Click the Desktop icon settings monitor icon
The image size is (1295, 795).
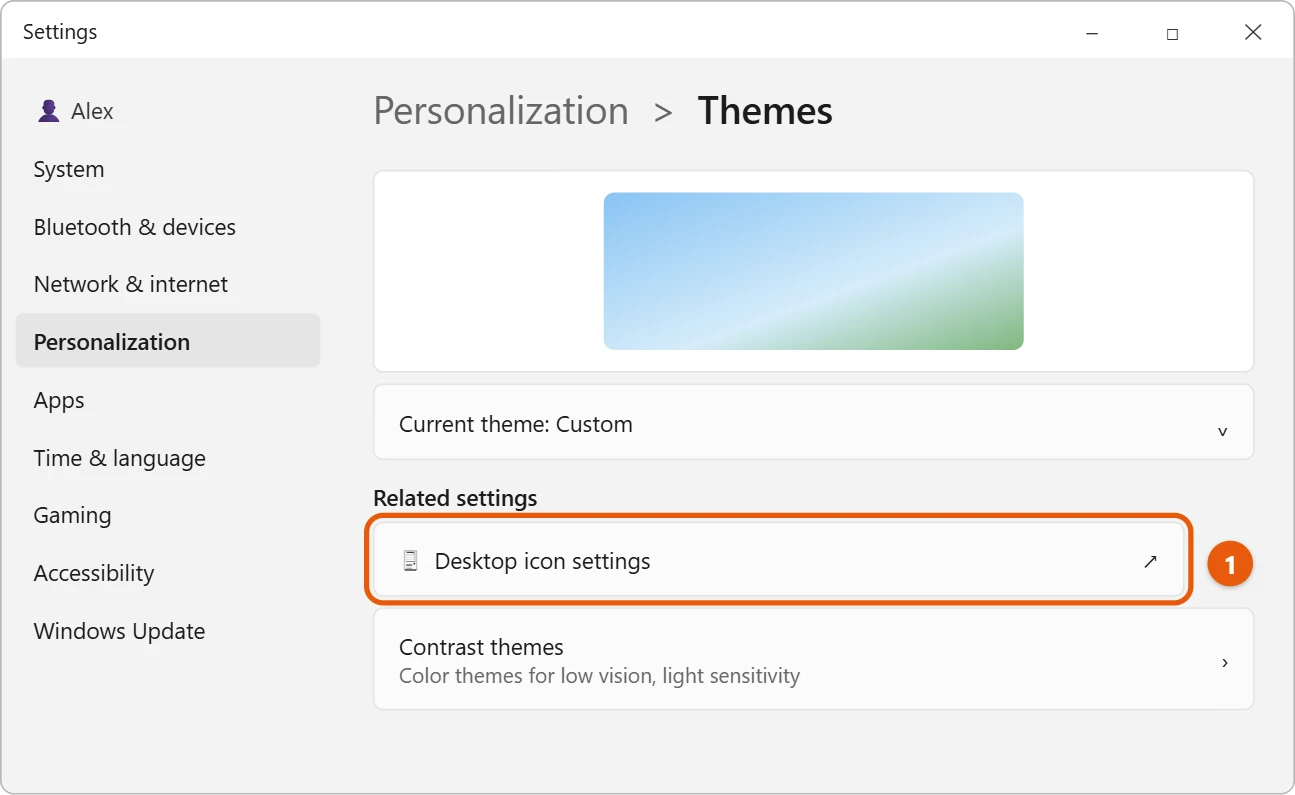[x=410, y=561]
